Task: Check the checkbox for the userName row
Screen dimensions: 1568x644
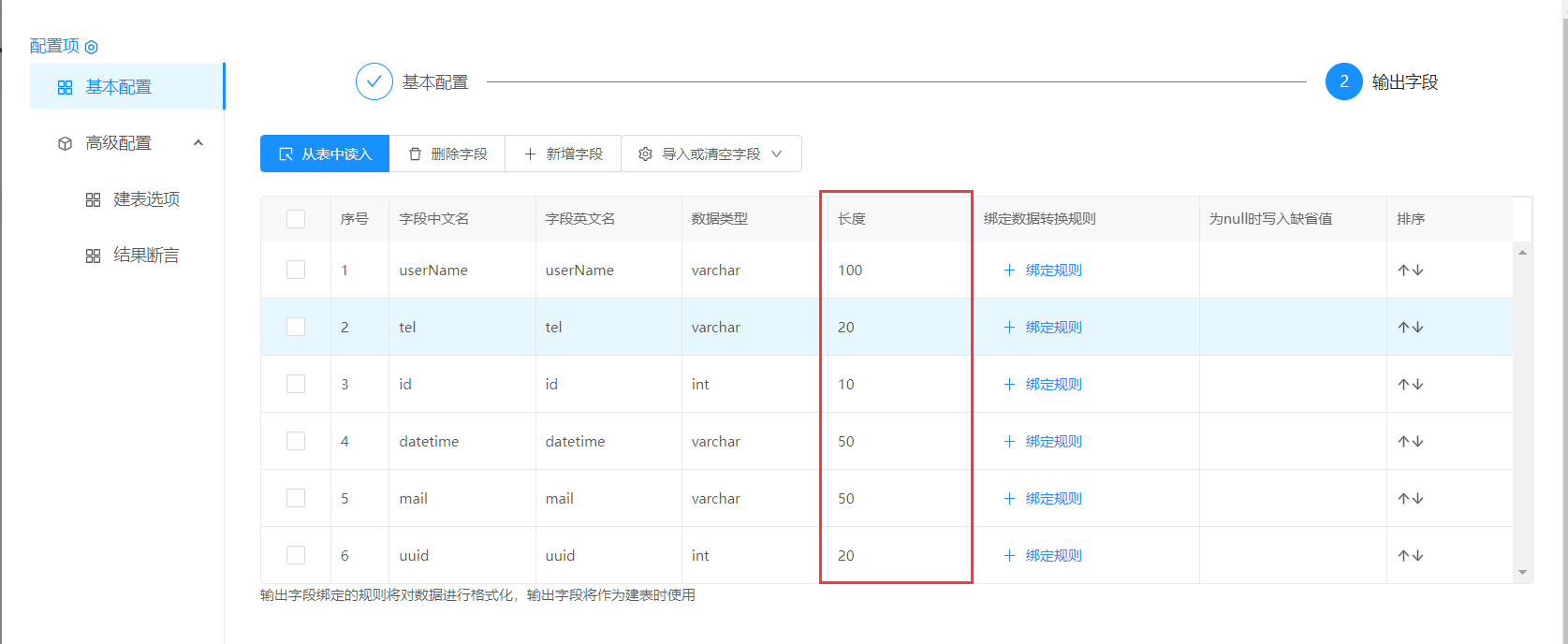Action: (296, 271)
